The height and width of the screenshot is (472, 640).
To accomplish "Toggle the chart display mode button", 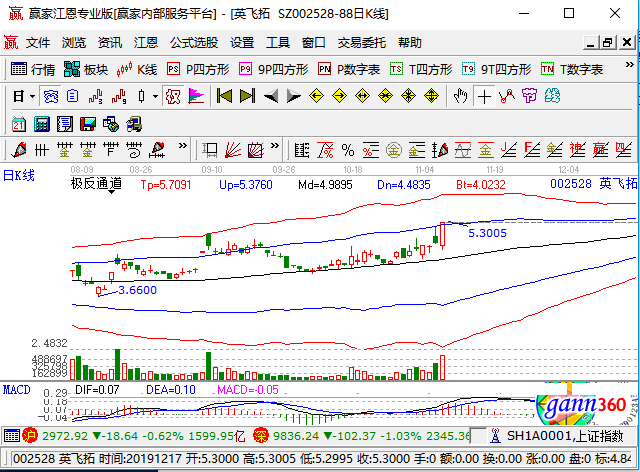I will click(51, 97).
